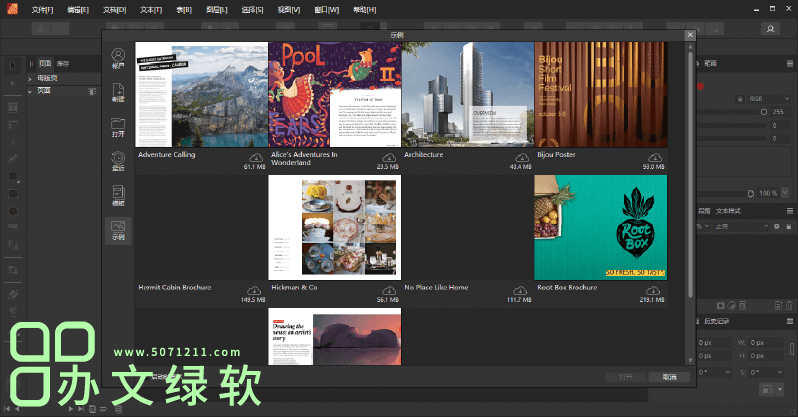Select the Move tool in the left toolbar
Screen dimensions: 798x418
[x=13, y=66]
